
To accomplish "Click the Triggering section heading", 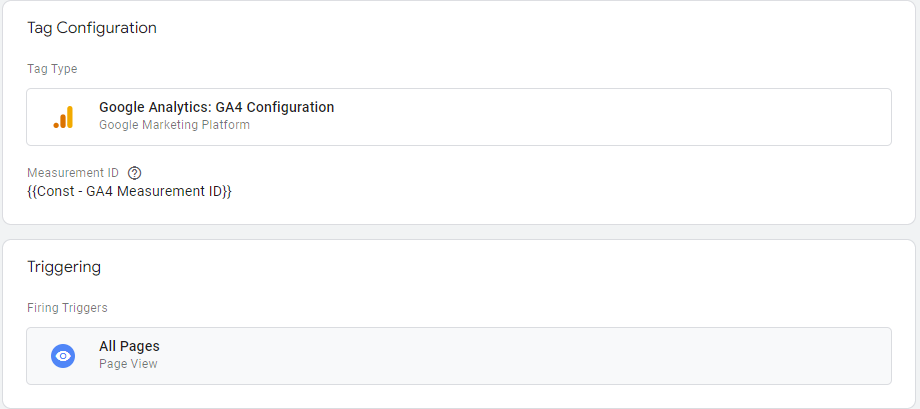I will point(64,267).
